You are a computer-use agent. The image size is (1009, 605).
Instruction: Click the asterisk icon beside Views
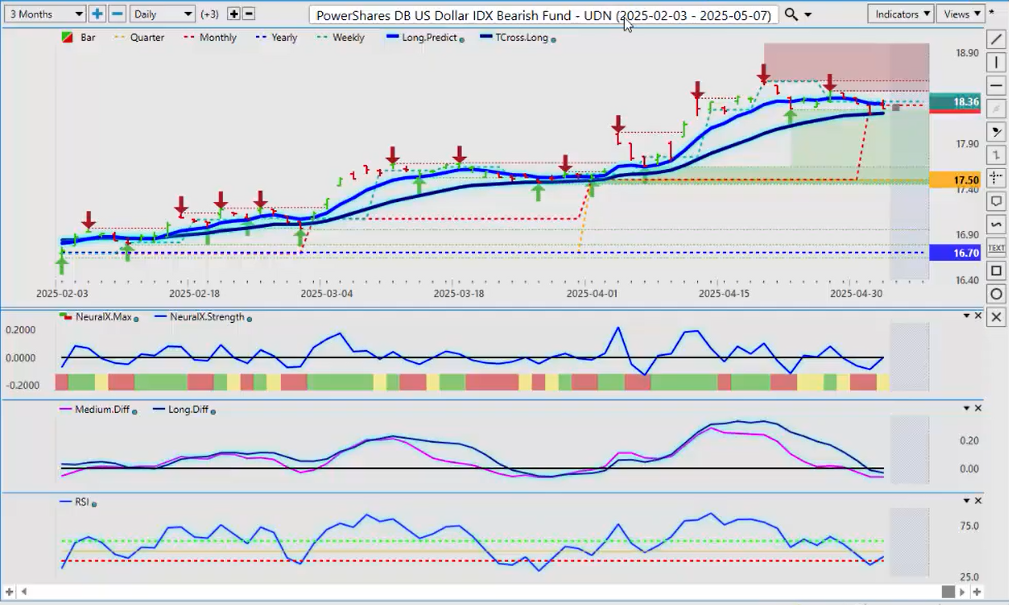992,13
